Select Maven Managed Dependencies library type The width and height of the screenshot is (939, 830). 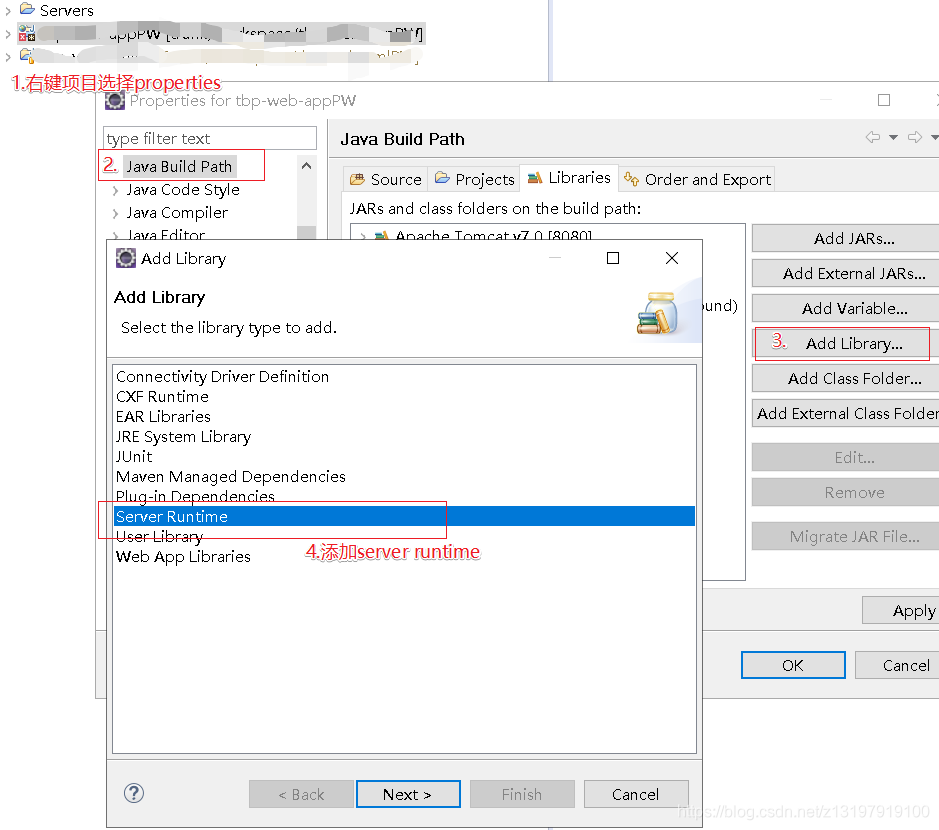pos(230,476)
